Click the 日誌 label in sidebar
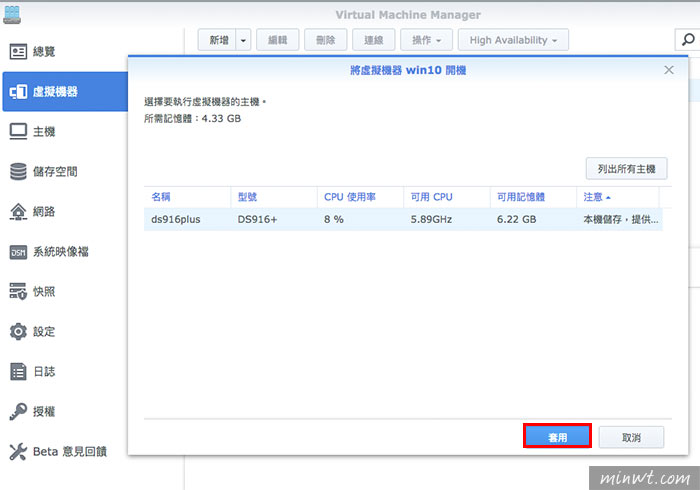This screenshot has width=700, height=490. point(44,371)
